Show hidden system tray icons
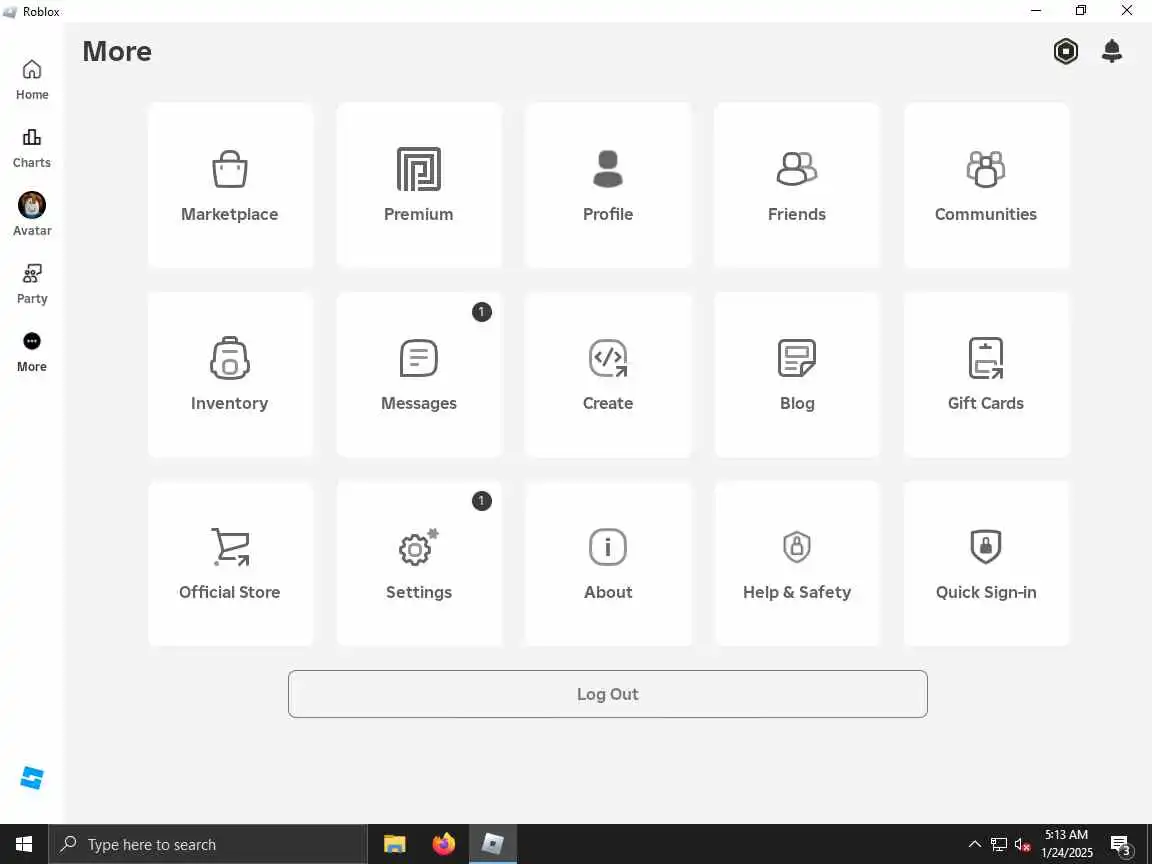 click(974, 844)
